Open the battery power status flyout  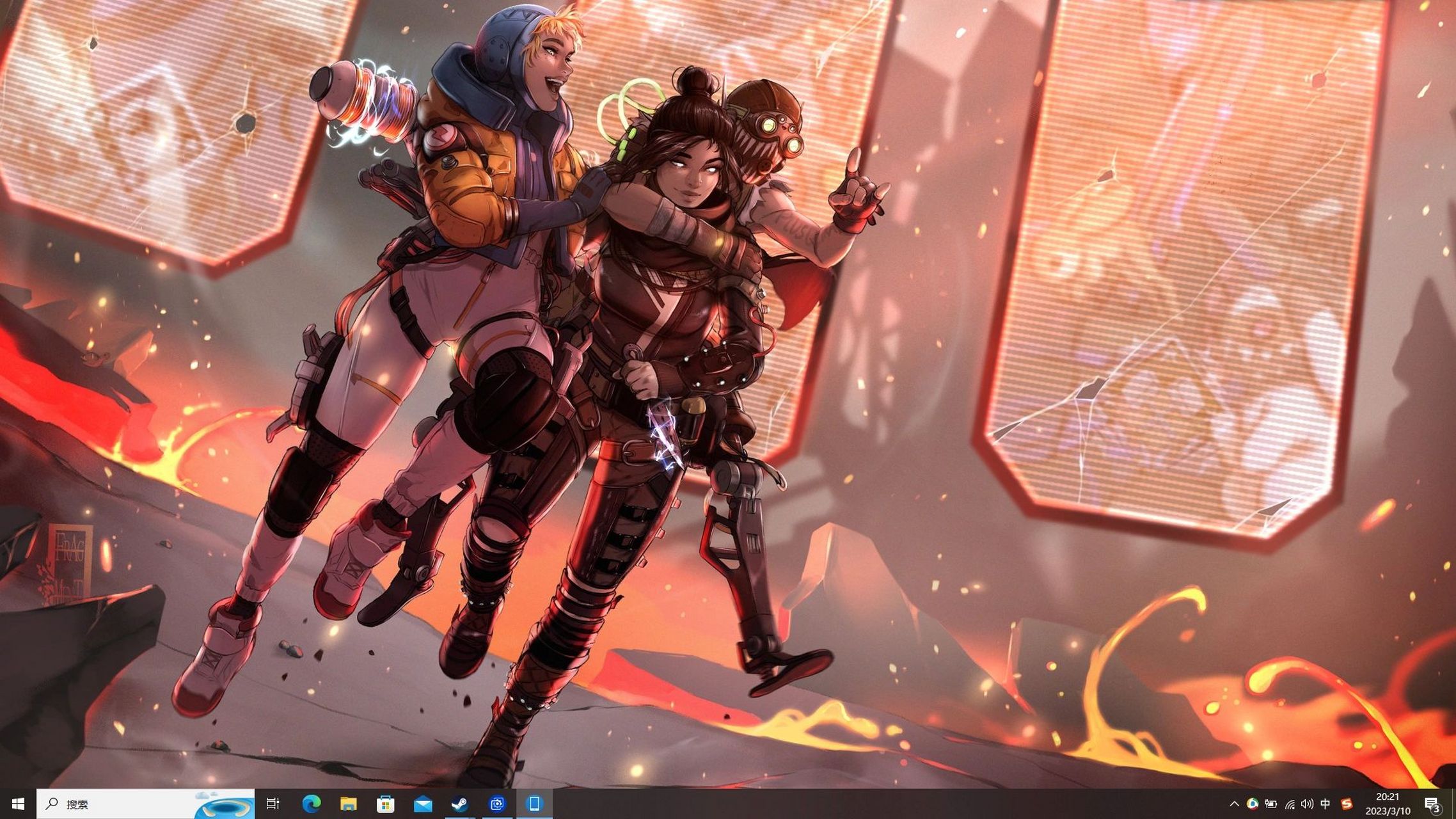[1271, 804]
